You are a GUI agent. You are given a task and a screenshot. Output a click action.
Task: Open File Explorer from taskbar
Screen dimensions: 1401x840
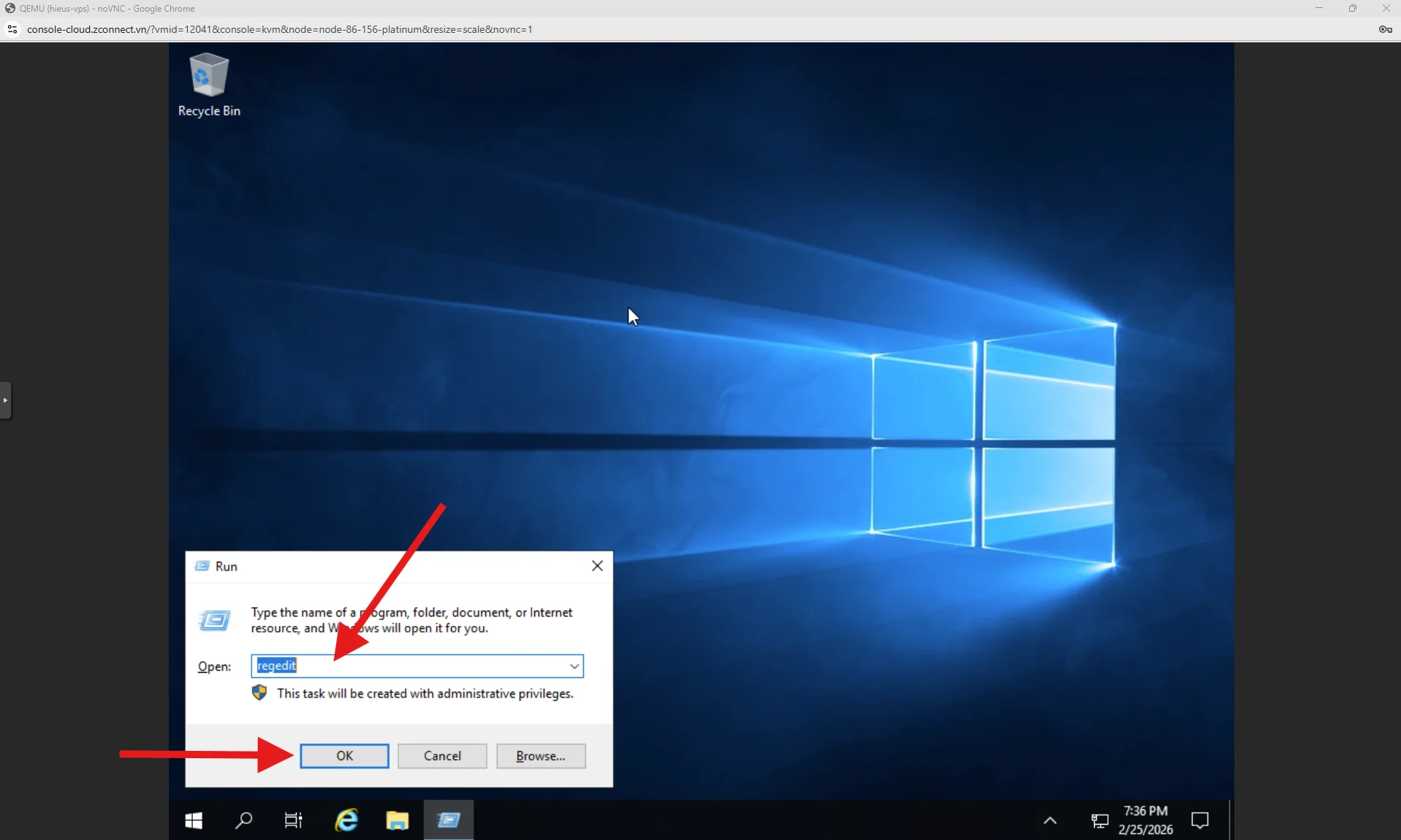click(x=398, y=820)
